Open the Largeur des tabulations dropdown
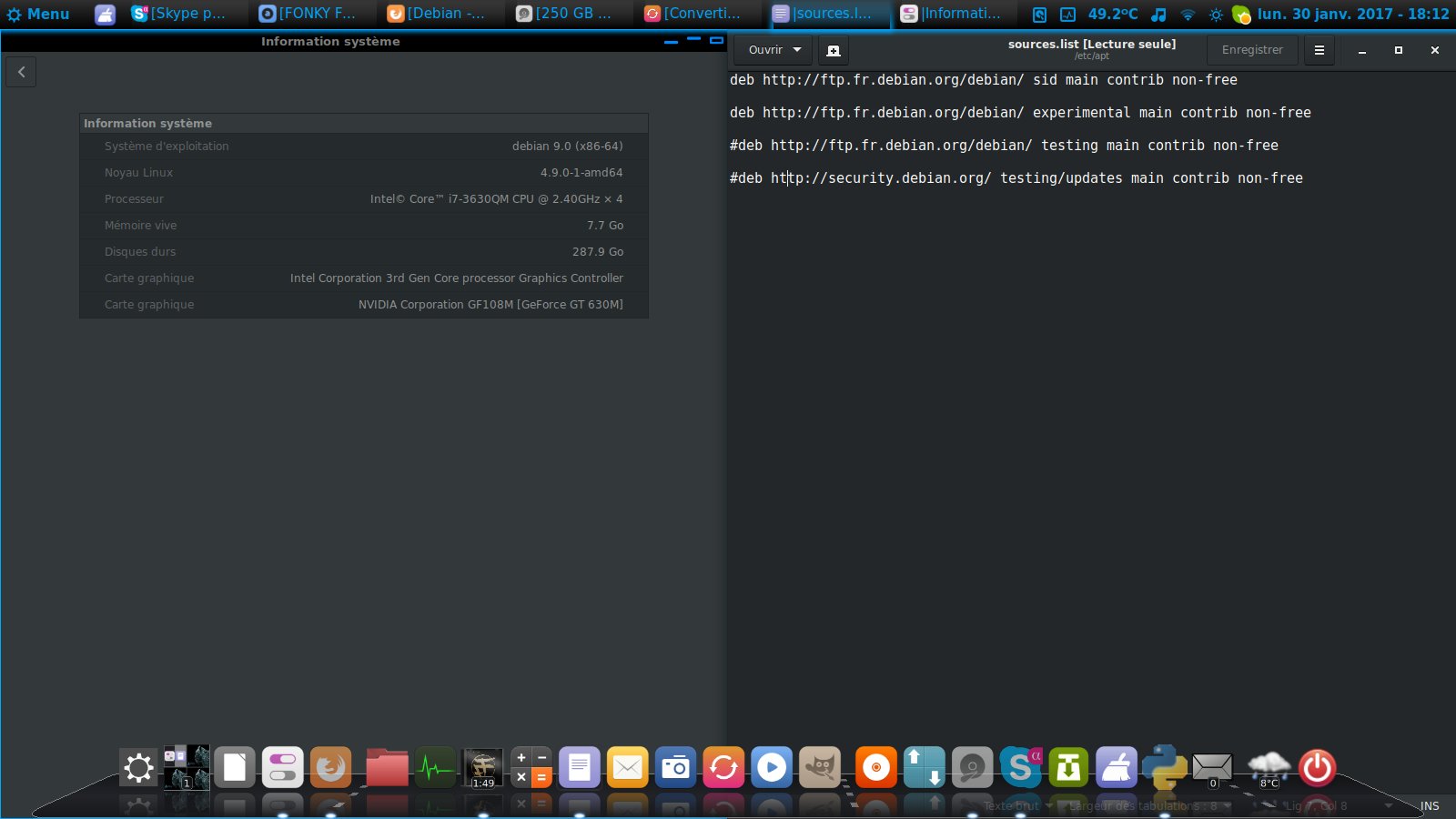This screenshot has height=819, width=1456. click(1150, 806)
